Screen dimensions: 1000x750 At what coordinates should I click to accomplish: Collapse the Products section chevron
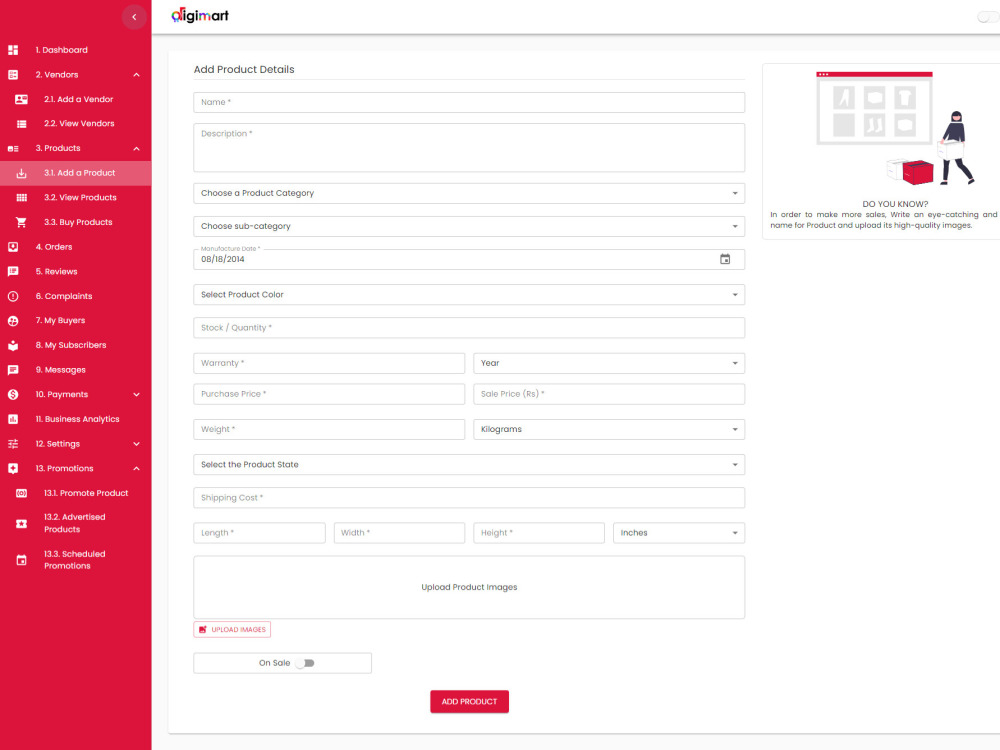pyautogui.click(x=136, y=149)
